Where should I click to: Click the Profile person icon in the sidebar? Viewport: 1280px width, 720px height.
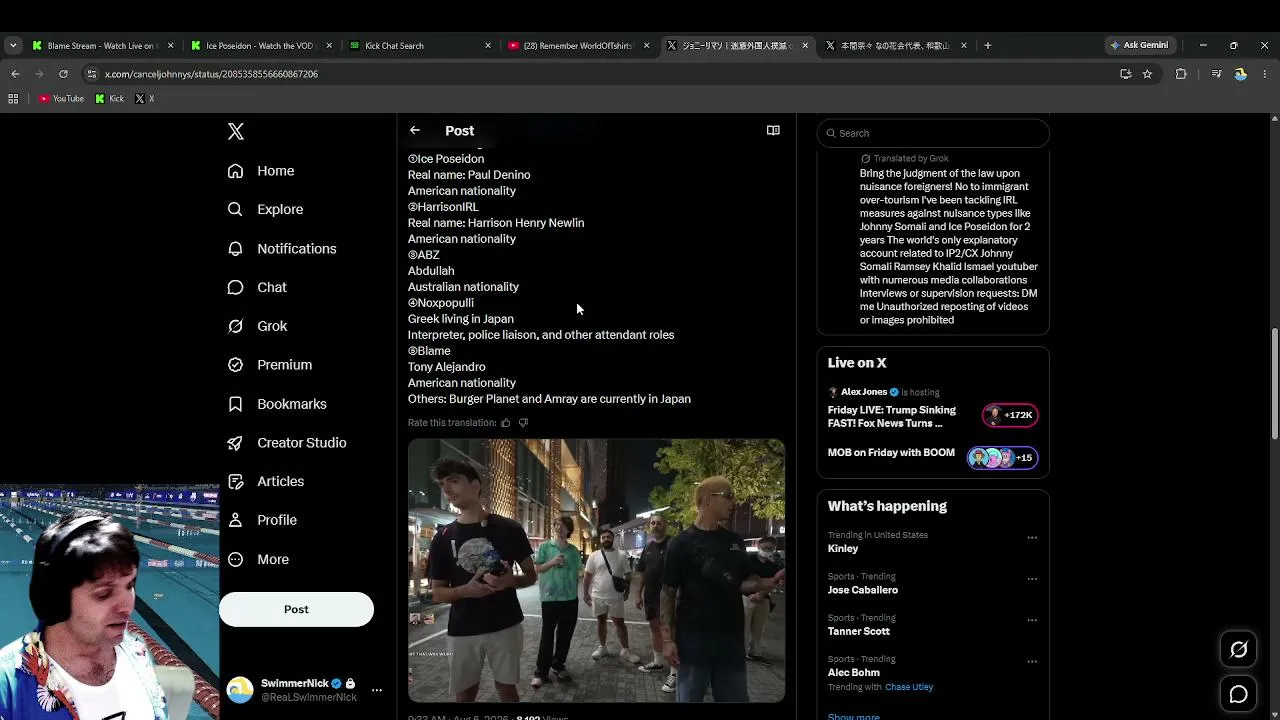click(235, 520)
